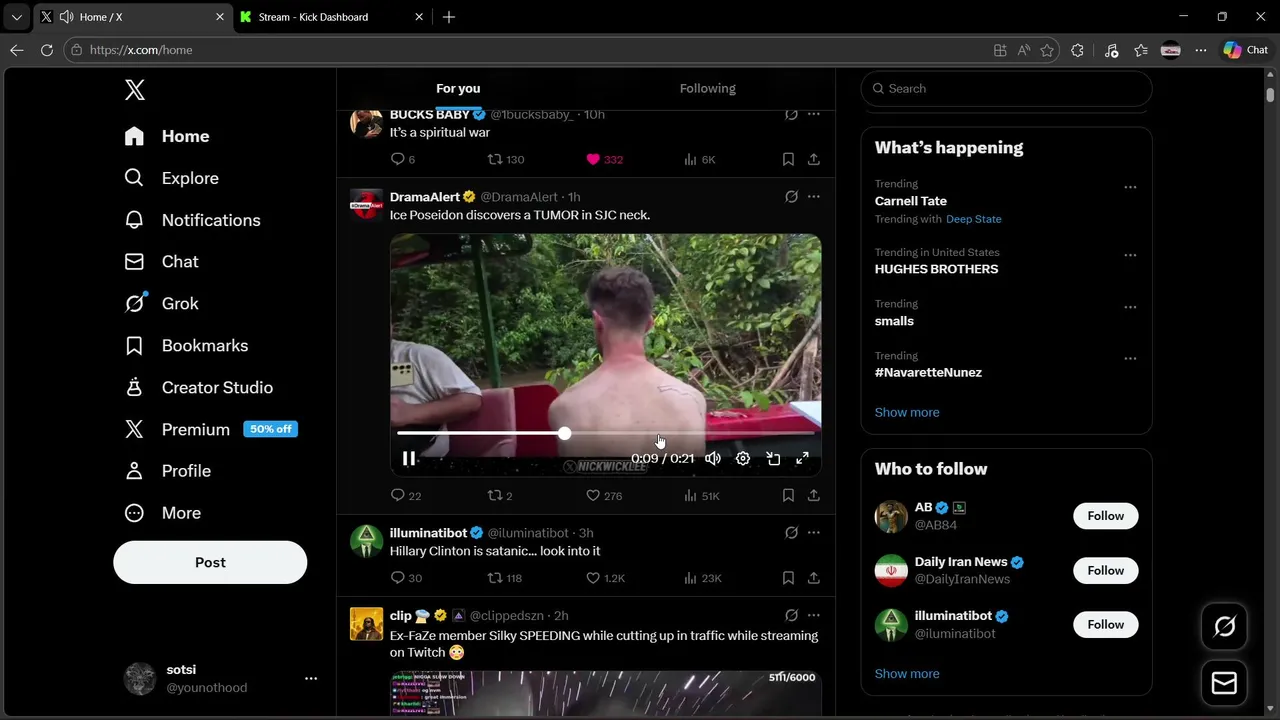The width and height of the screenshot is (1280, 720).
Task: Switch to Kick Dashboard browser tab
Action: click(x=332, y=17)
